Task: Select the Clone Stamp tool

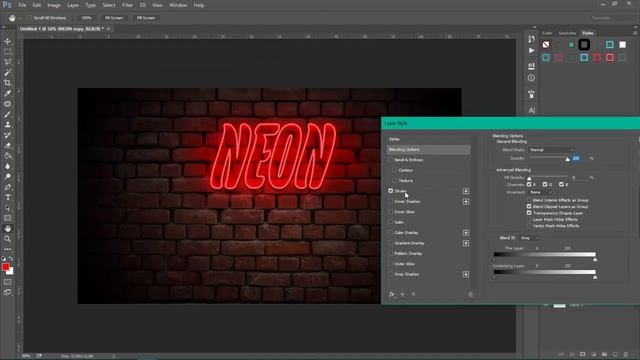Action: pos(8,124)
